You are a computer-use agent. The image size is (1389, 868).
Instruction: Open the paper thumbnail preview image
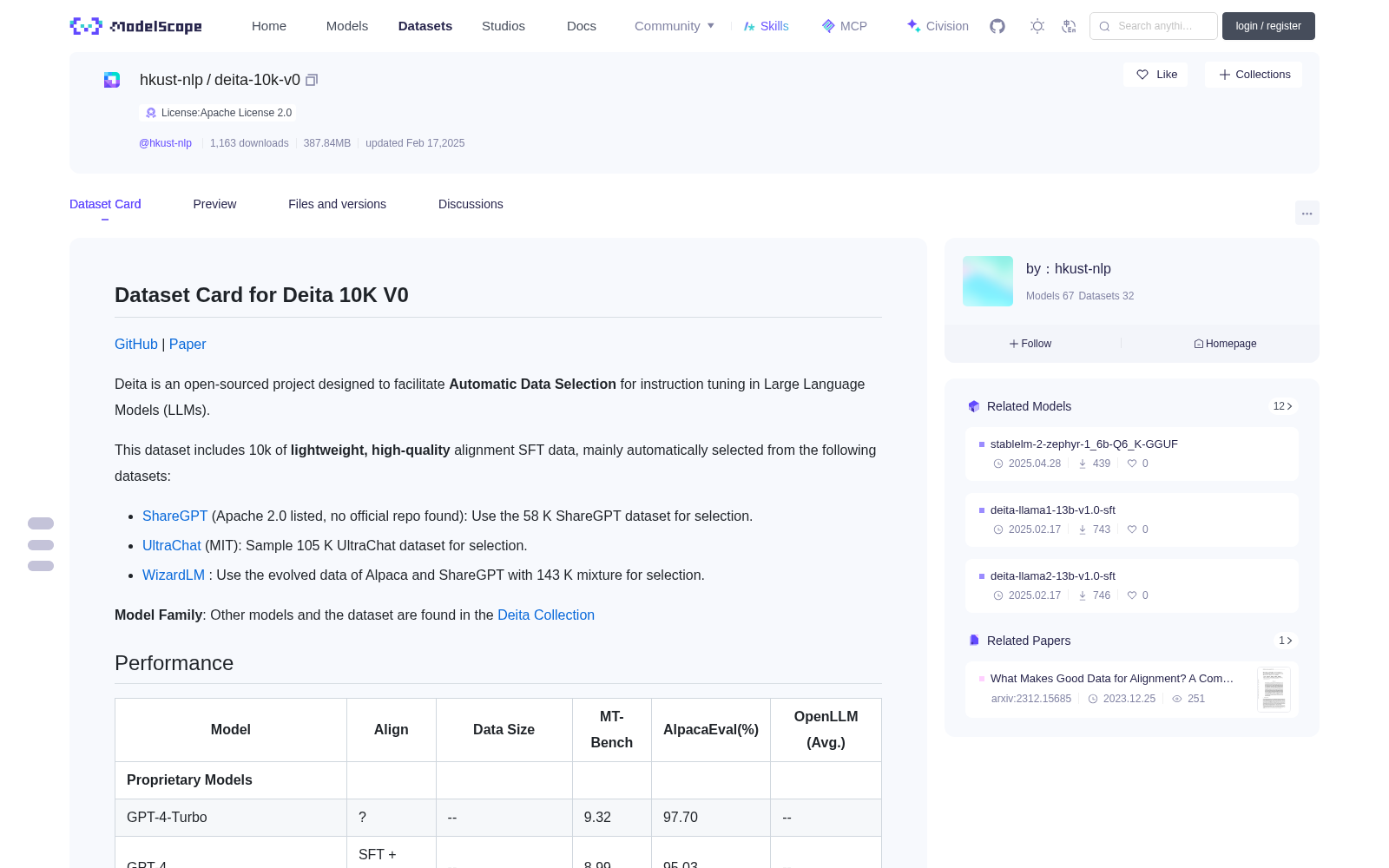pos(1274,690)
